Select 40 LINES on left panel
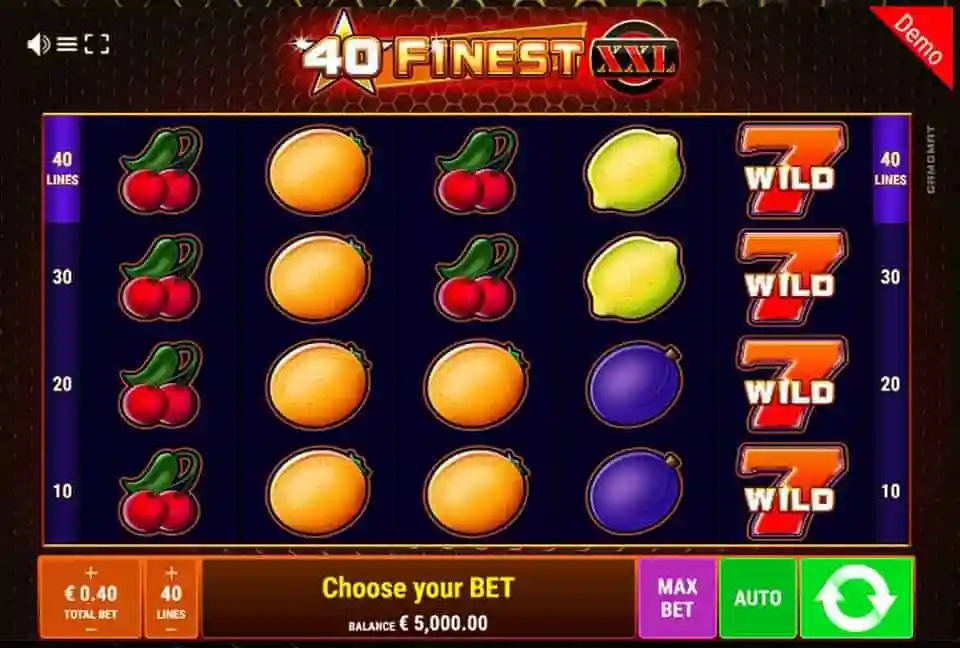Viewport: 960px width, 648px height. (62, 168)
